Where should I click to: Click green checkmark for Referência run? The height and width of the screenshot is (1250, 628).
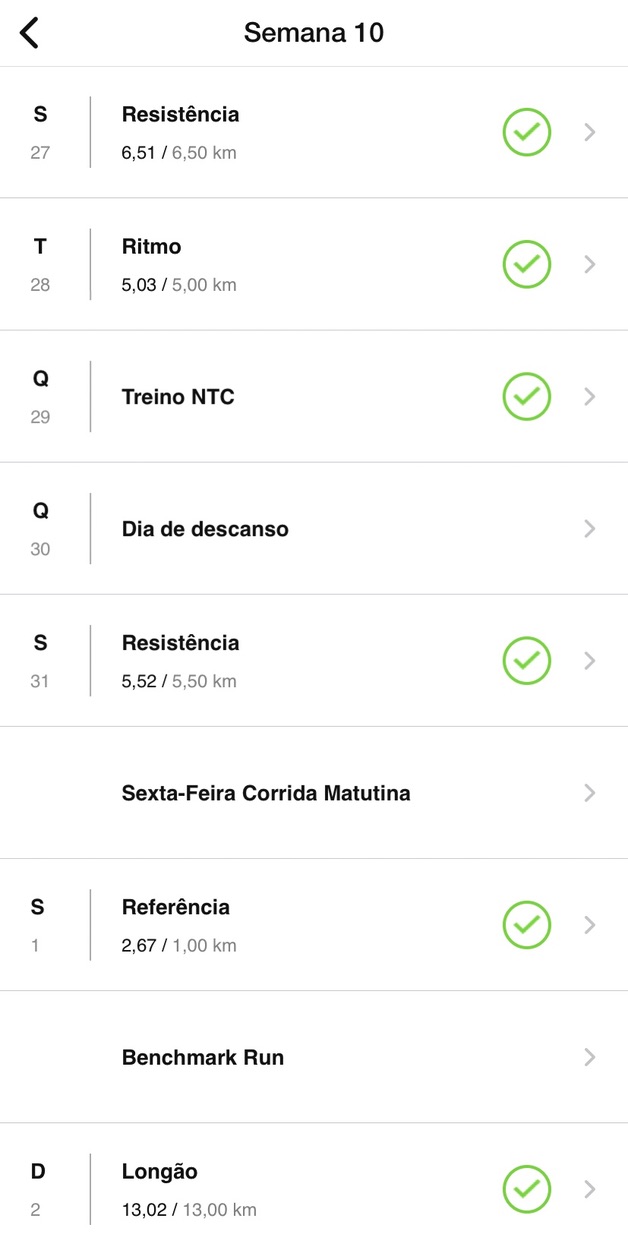[526, 924]
